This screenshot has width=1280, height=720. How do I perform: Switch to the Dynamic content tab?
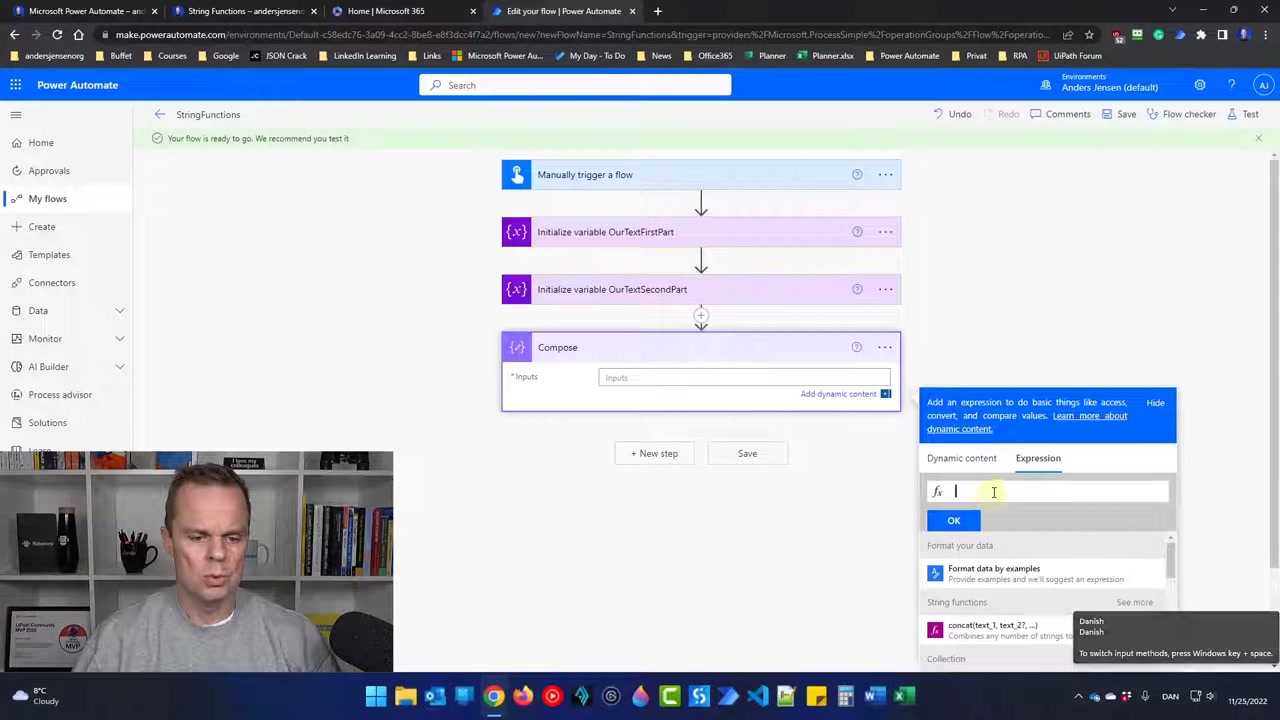pyautogui.click(x=961, y=458)
